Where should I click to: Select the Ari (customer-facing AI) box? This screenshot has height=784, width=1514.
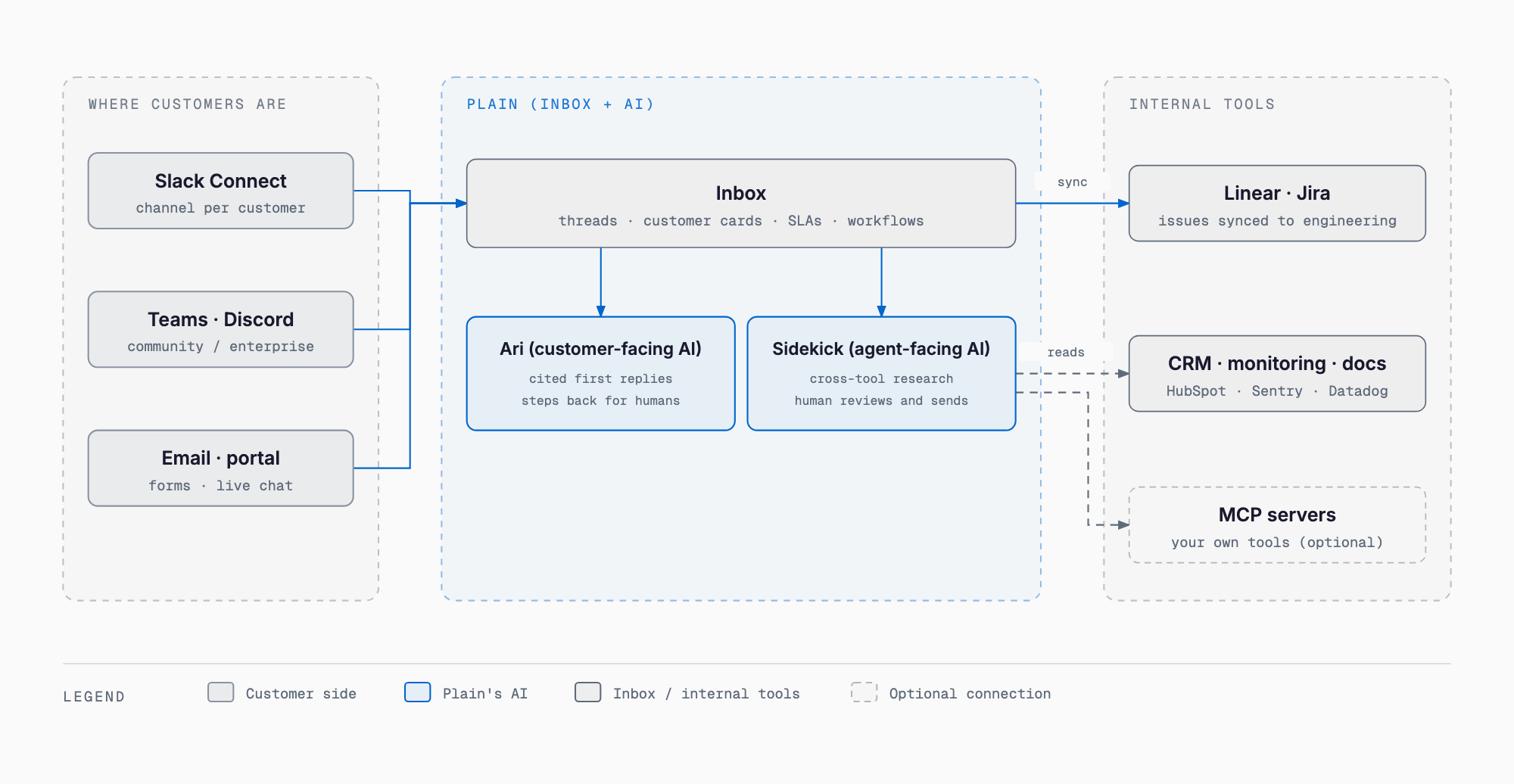click(601, 373)
